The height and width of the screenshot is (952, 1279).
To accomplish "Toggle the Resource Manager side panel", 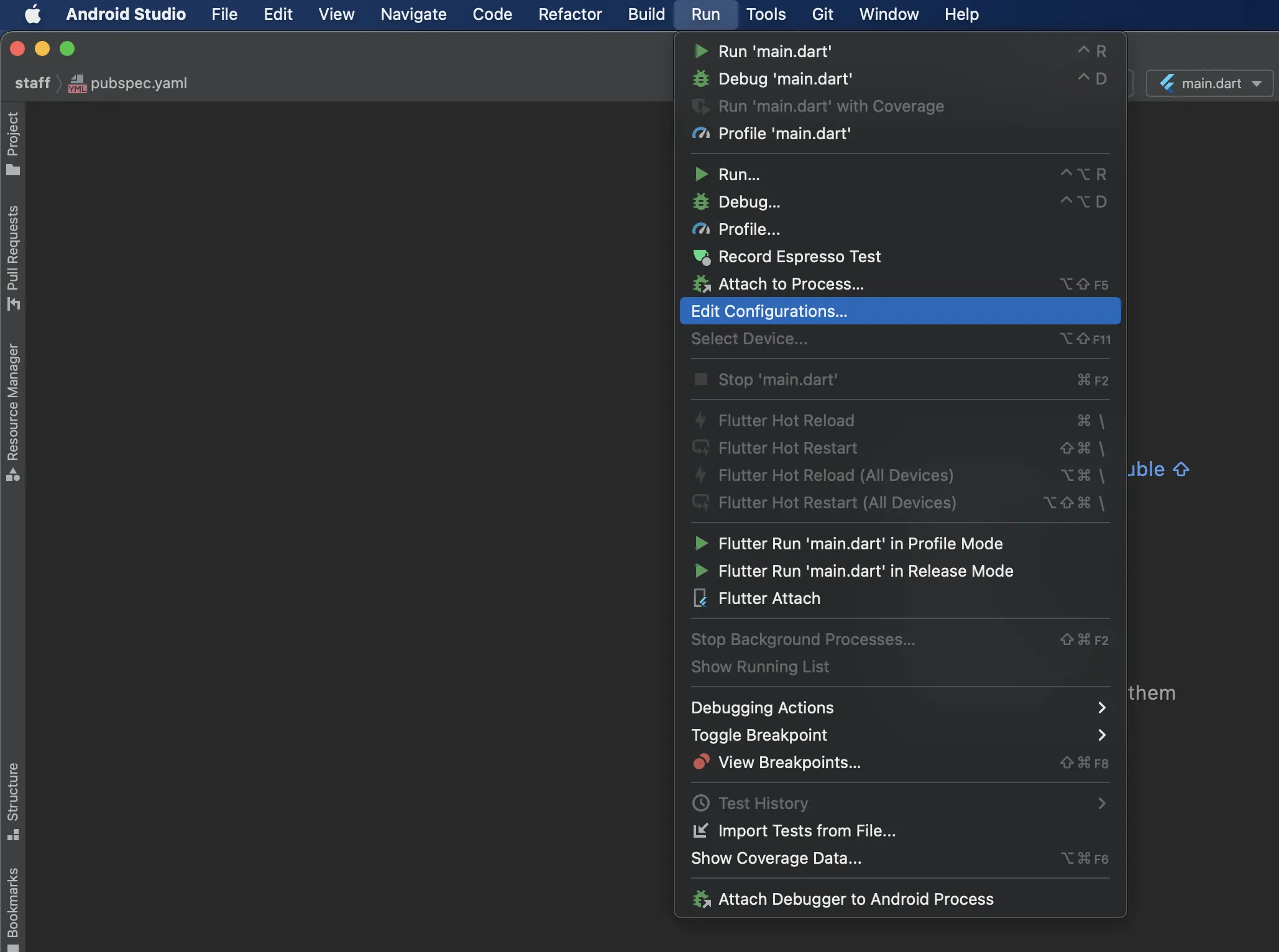I will pyautogui.click(x=12, y=411).
